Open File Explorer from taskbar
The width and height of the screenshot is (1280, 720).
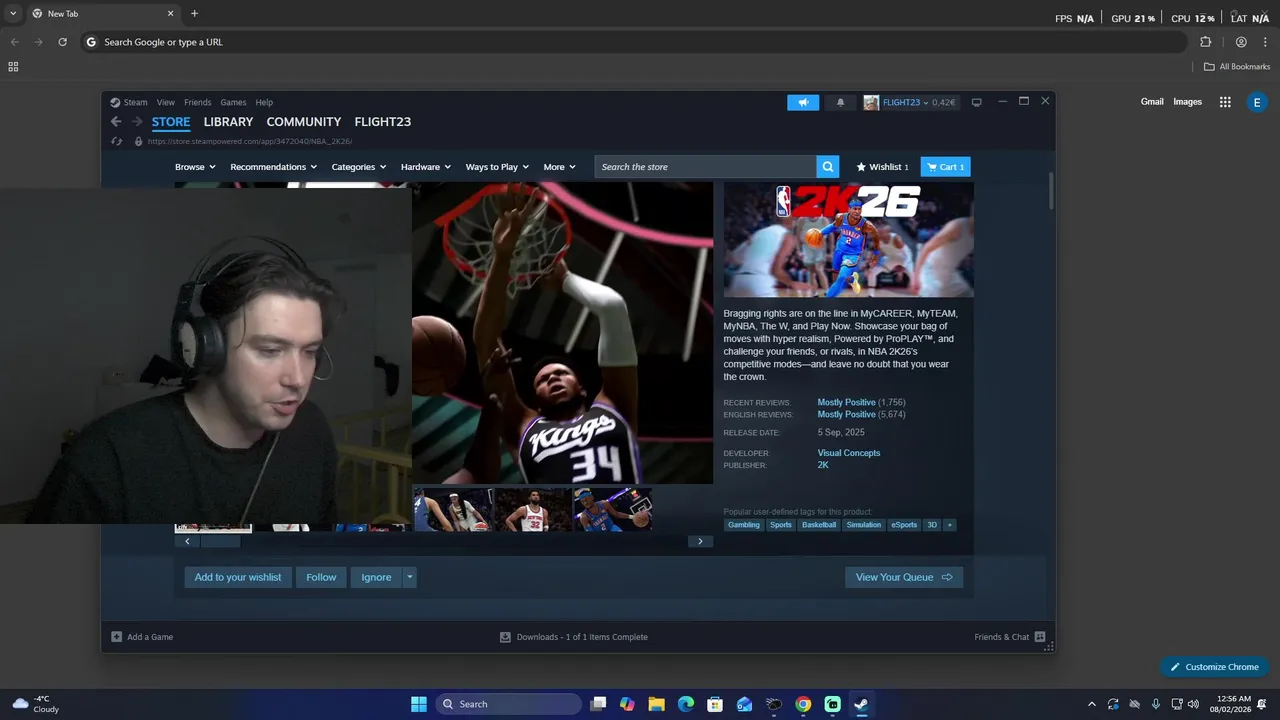[x=656, y=704]
